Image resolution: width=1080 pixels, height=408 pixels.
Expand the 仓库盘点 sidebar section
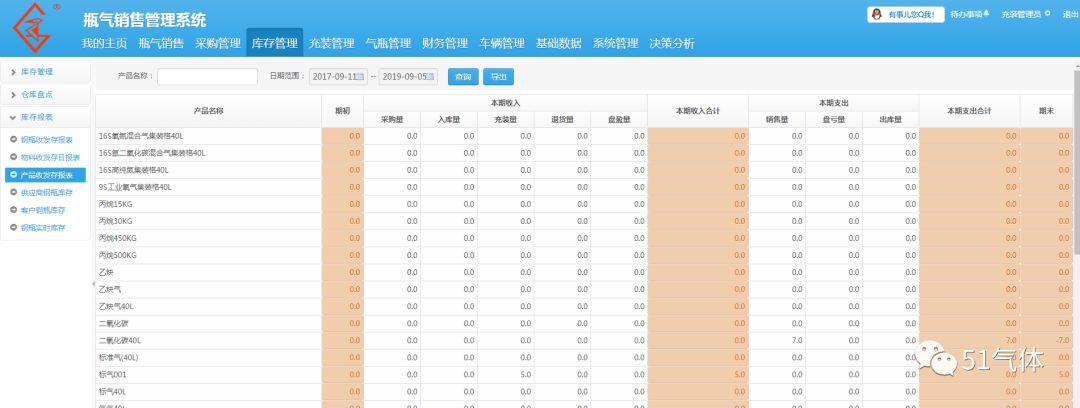45,94
